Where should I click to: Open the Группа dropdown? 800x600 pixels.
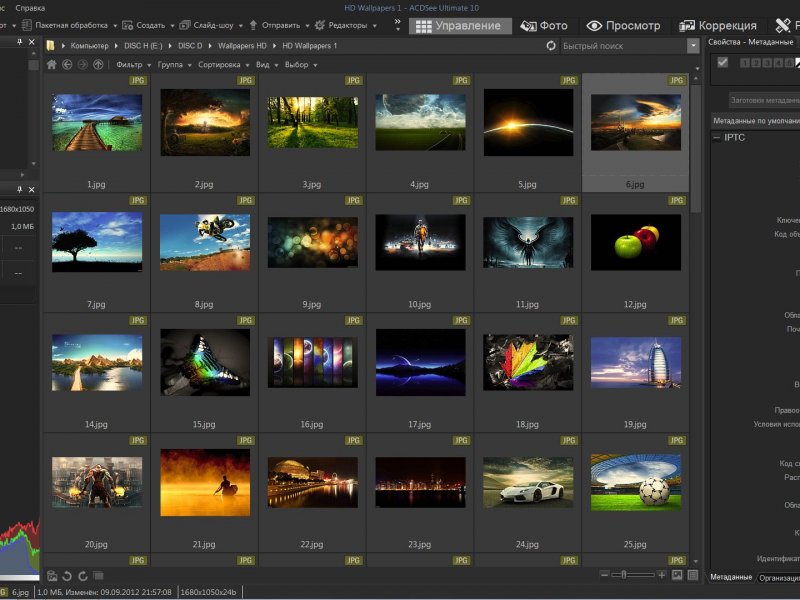click(174, 65)
